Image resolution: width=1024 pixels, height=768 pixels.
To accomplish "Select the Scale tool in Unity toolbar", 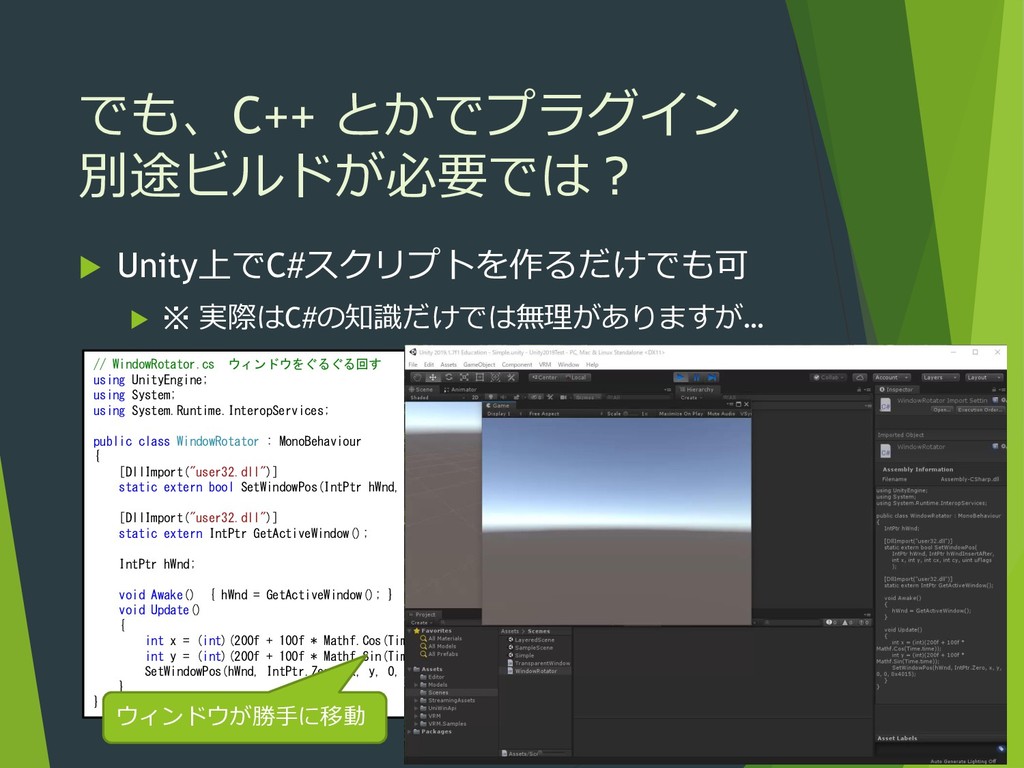I will pos(464,377).
